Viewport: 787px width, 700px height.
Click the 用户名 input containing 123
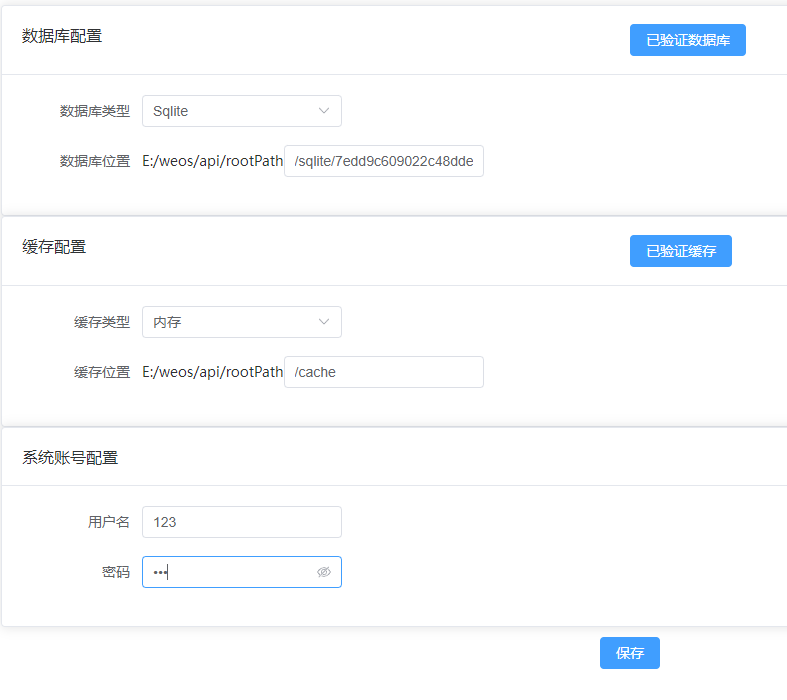click(x=241, y=522)
